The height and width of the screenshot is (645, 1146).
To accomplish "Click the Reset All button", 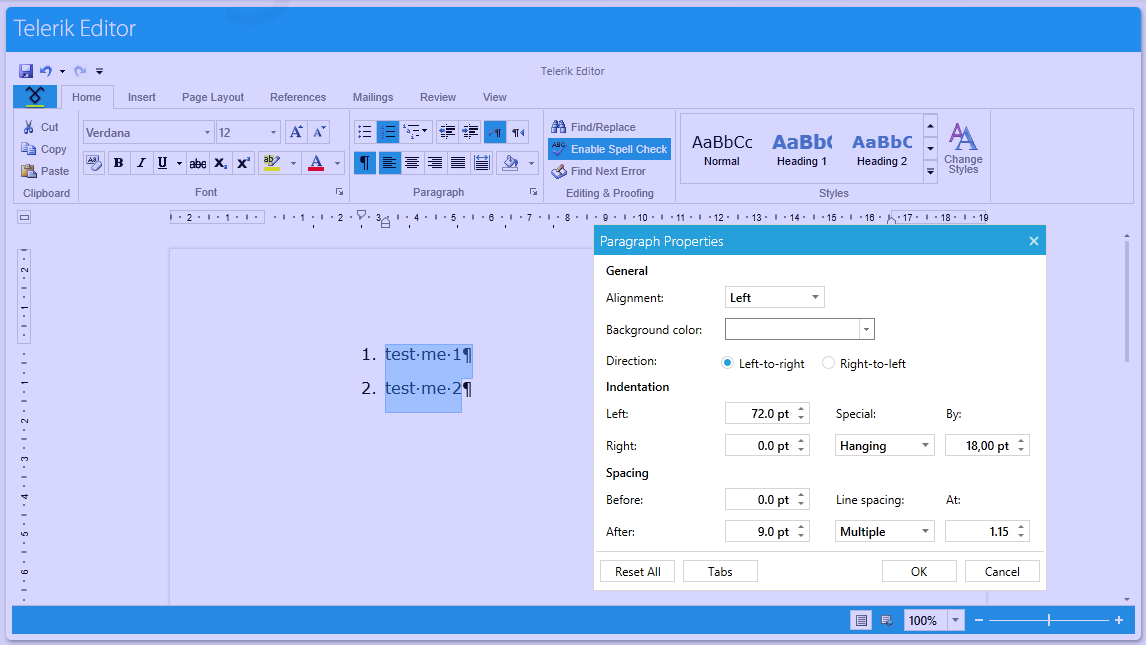I will 637,571.
